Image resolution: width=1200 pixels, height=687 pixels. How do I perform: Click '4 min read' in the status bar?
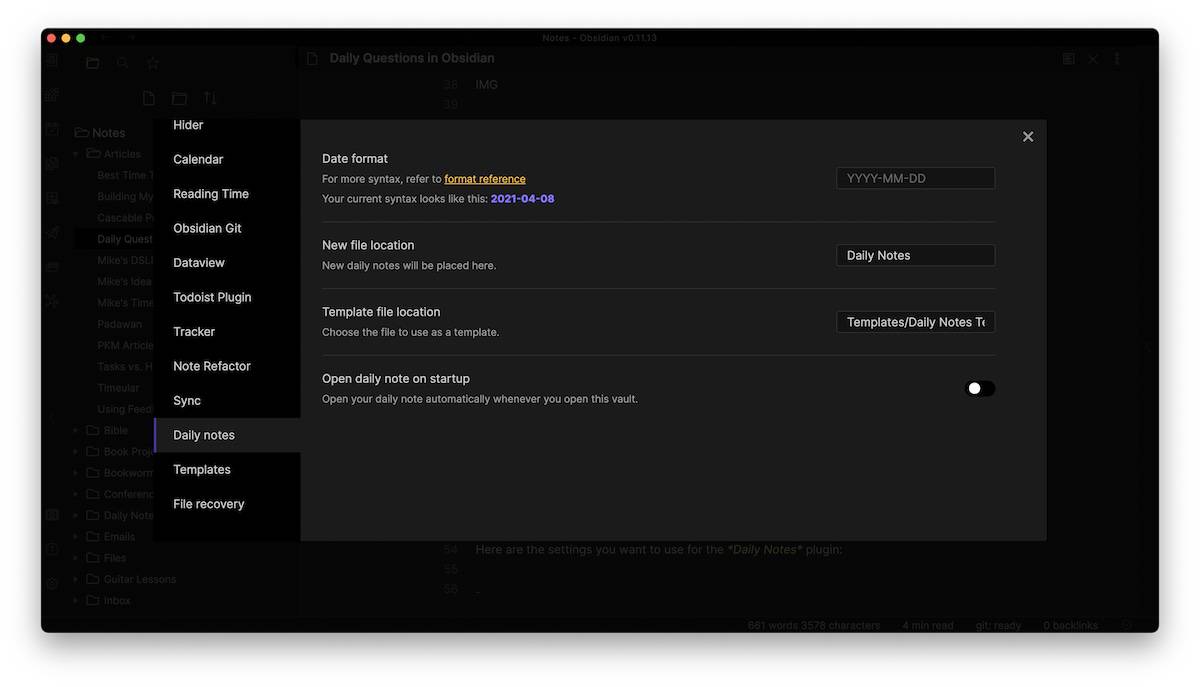pyautogui.click(x=928, y=625)
